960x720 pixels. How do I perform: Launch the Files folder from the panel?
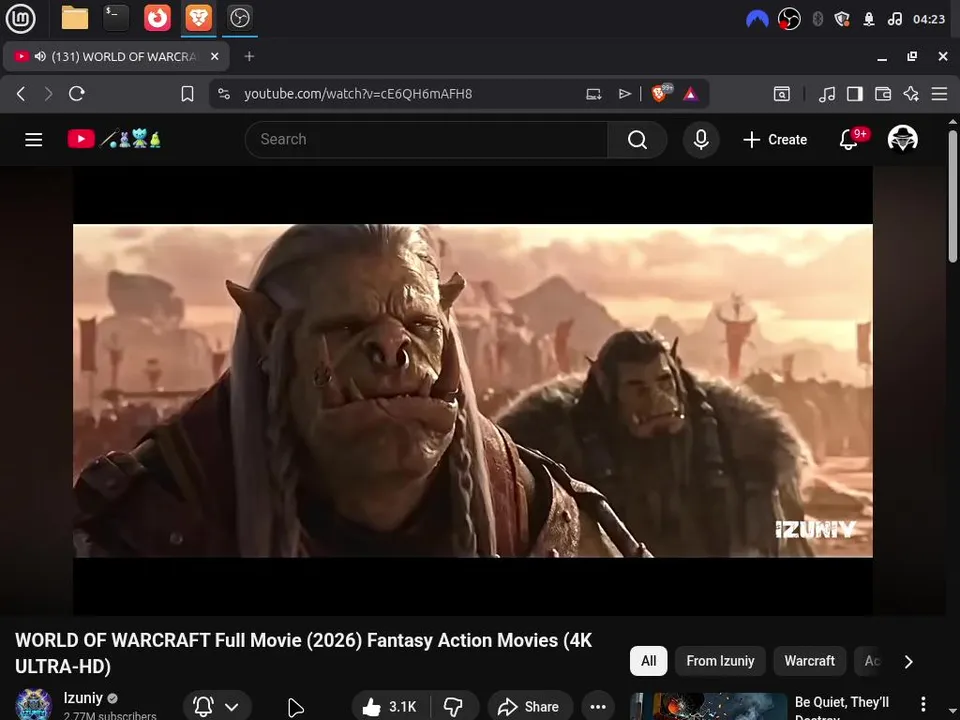pos(75,18)
